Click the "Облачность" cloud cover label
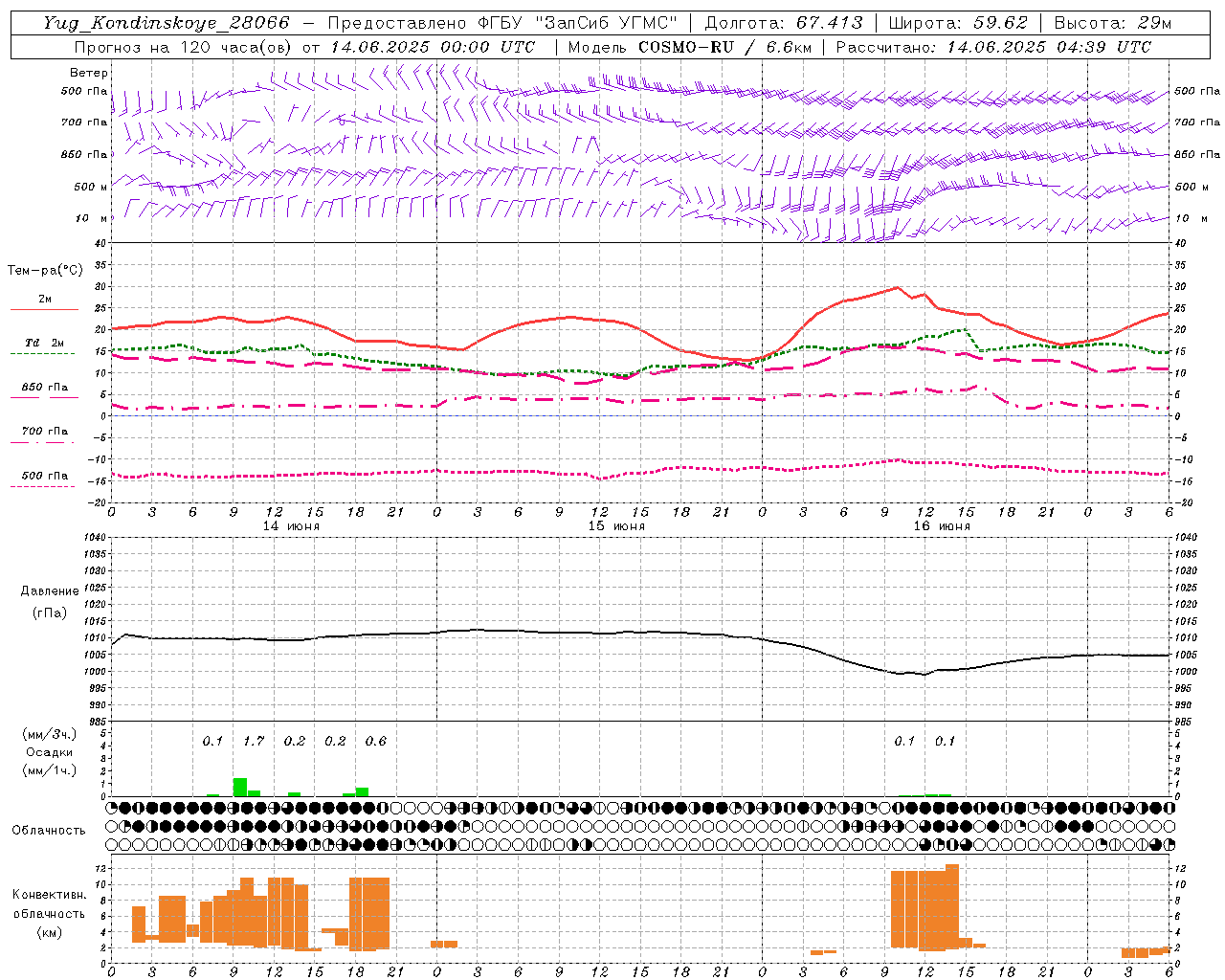The height and width of the screenshot is (980, 1225). pos(49,830)
